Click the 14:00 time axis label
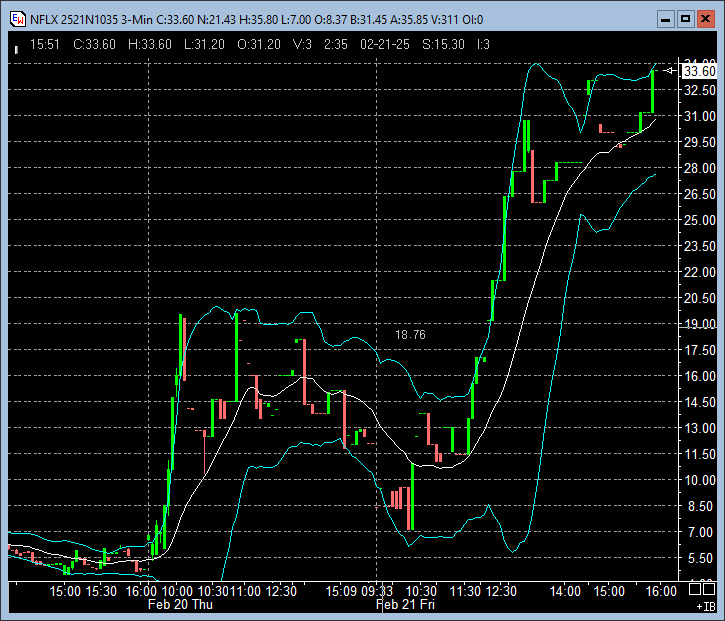This screenshot has height=621, width=725. [x=565, y=591]
